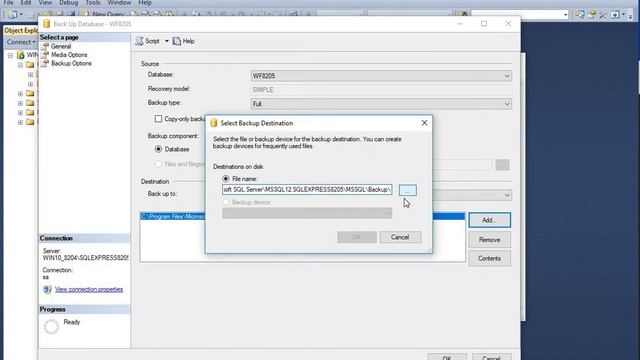The image size is (640, 360).
Task: Click the Recovery model field showing SIMPLE
Action: pos(381,90)
